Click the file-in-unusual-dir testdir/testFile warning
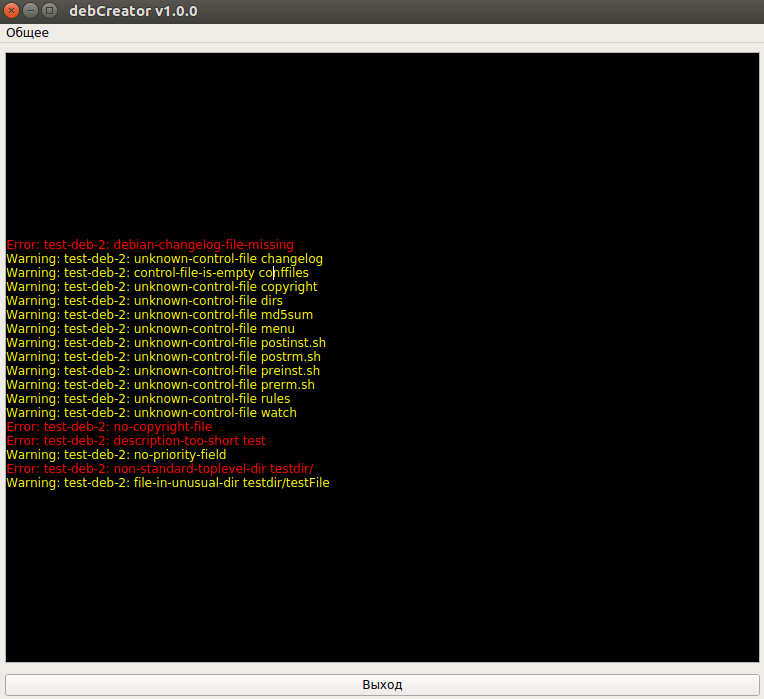The width and height of the screenshot is (764, 699). (168, 483)
